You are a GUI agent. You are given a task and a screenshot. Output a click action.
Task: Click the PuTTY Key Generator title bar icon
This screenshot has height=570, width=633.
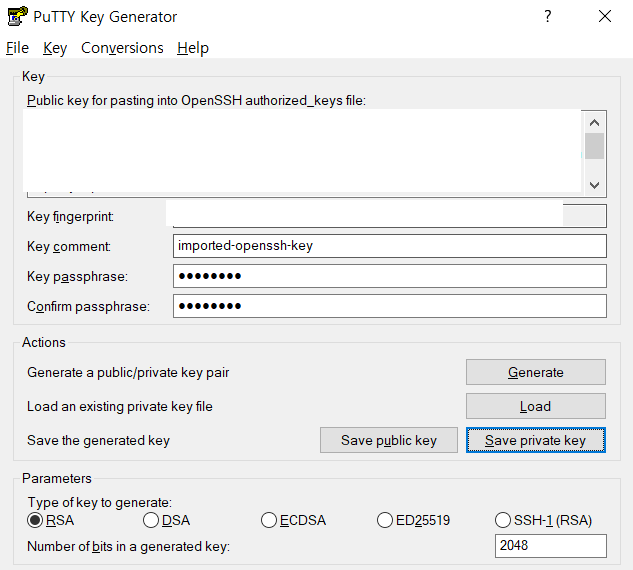(17, 16)
